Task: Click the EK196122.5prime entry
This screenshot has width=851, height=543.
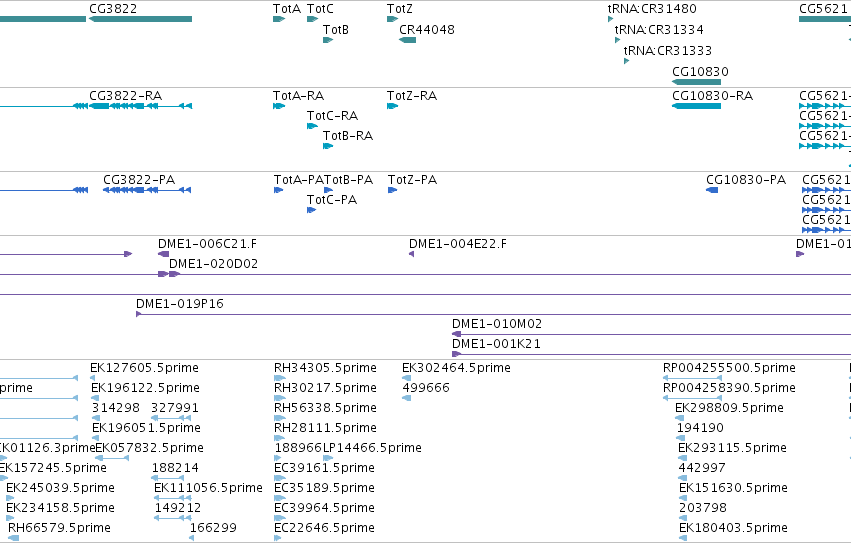Action: coord(94,398)
